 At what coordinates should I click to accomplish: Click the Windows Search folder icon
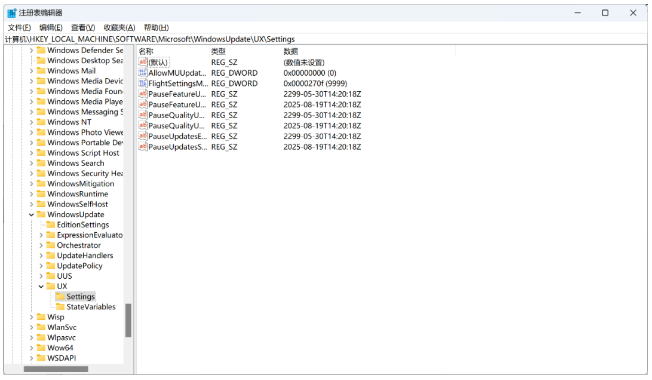[x=41, y=163]
